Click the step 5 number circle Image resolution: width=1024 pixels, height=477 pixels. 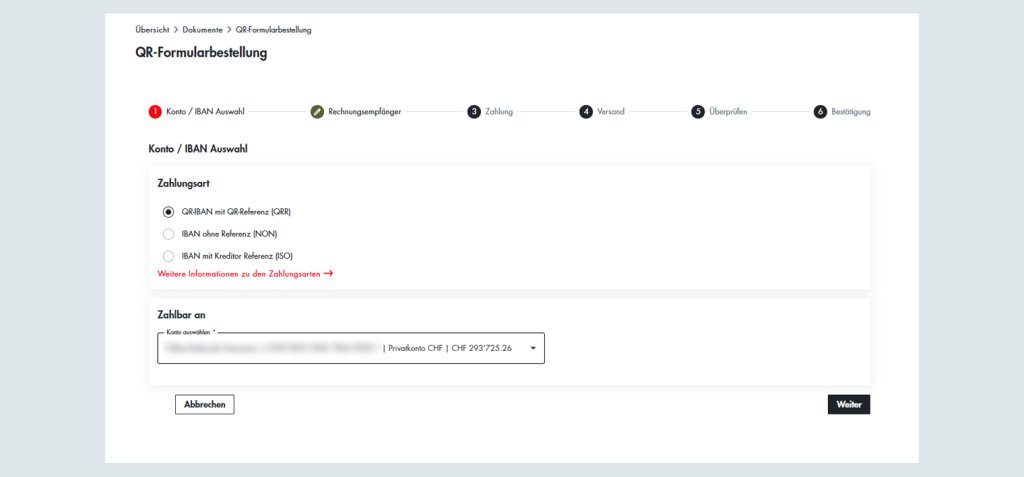[698, 111]
